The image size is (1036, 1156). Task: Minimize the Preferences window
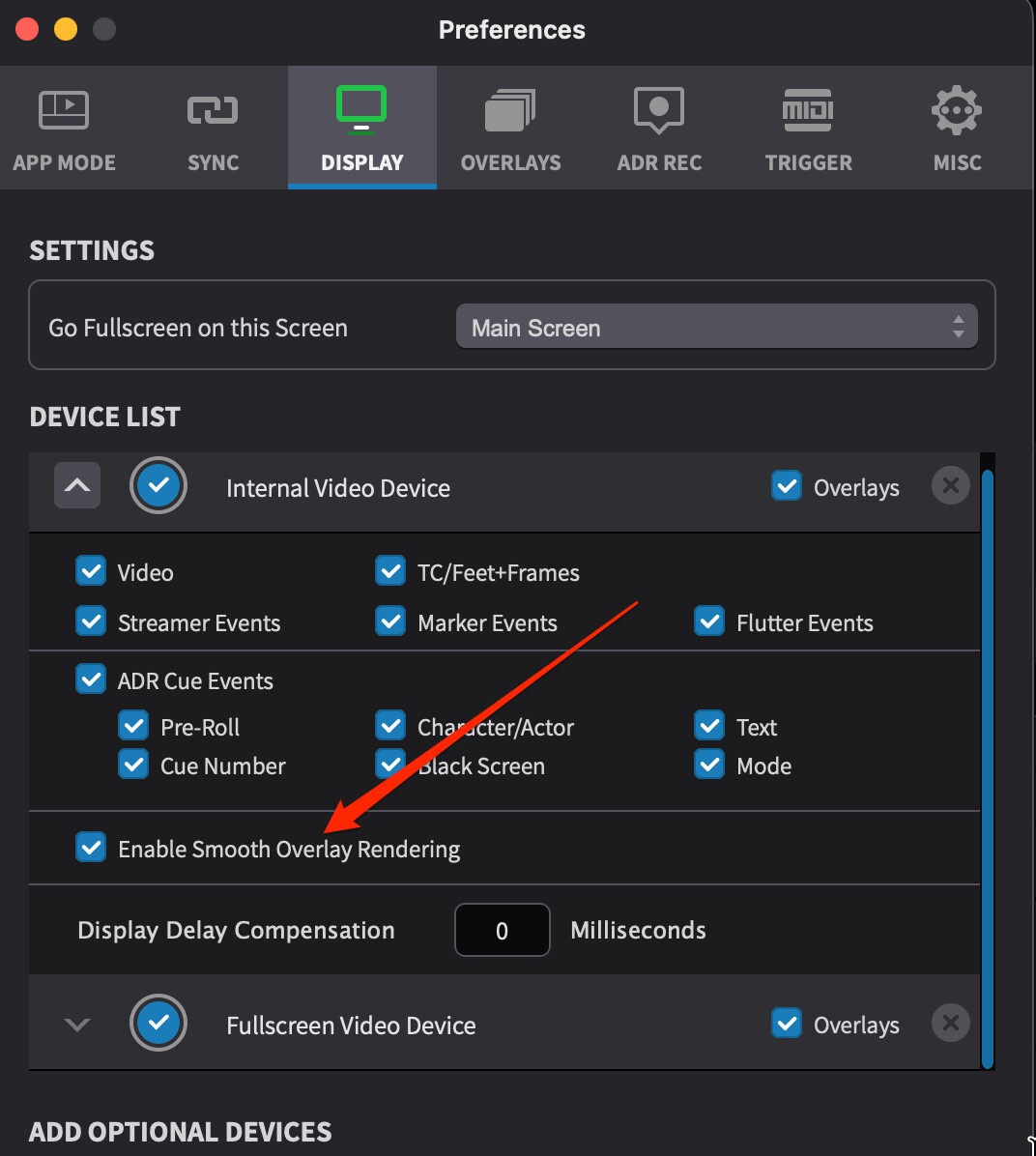point(66,30)
